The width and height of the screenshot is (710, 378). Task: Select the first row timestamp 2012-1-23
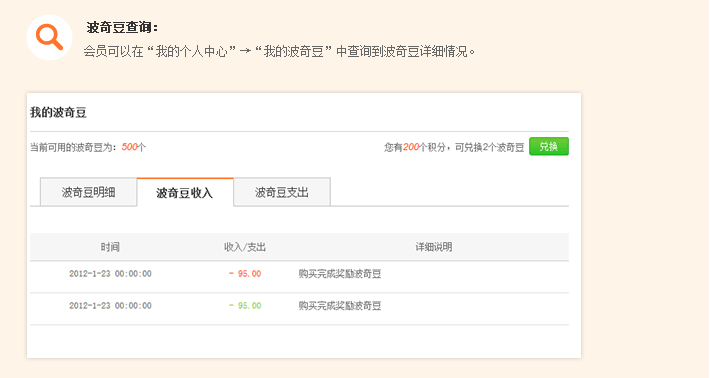pos(110,273)
